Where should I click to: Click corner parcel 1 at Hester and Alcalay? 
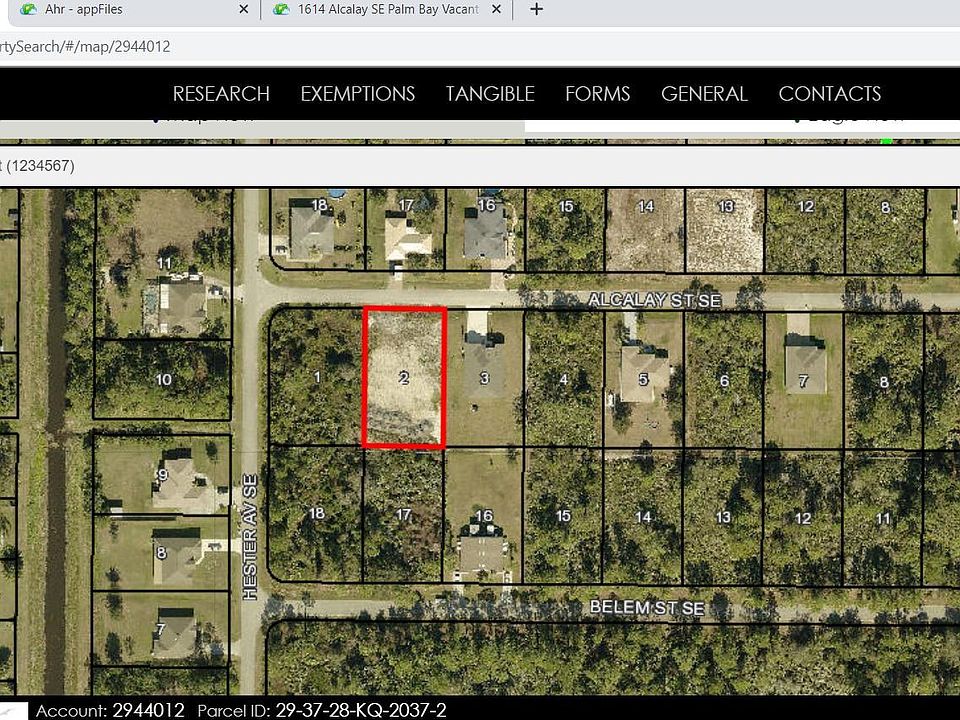point(317,377)
